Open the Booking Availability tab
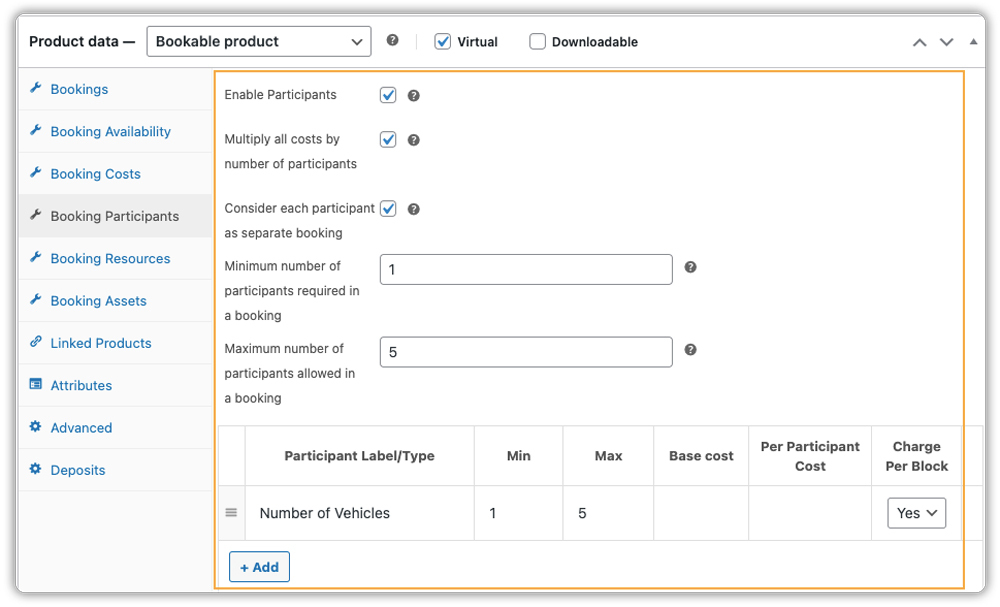1000x607 pixels. (110, 131)
